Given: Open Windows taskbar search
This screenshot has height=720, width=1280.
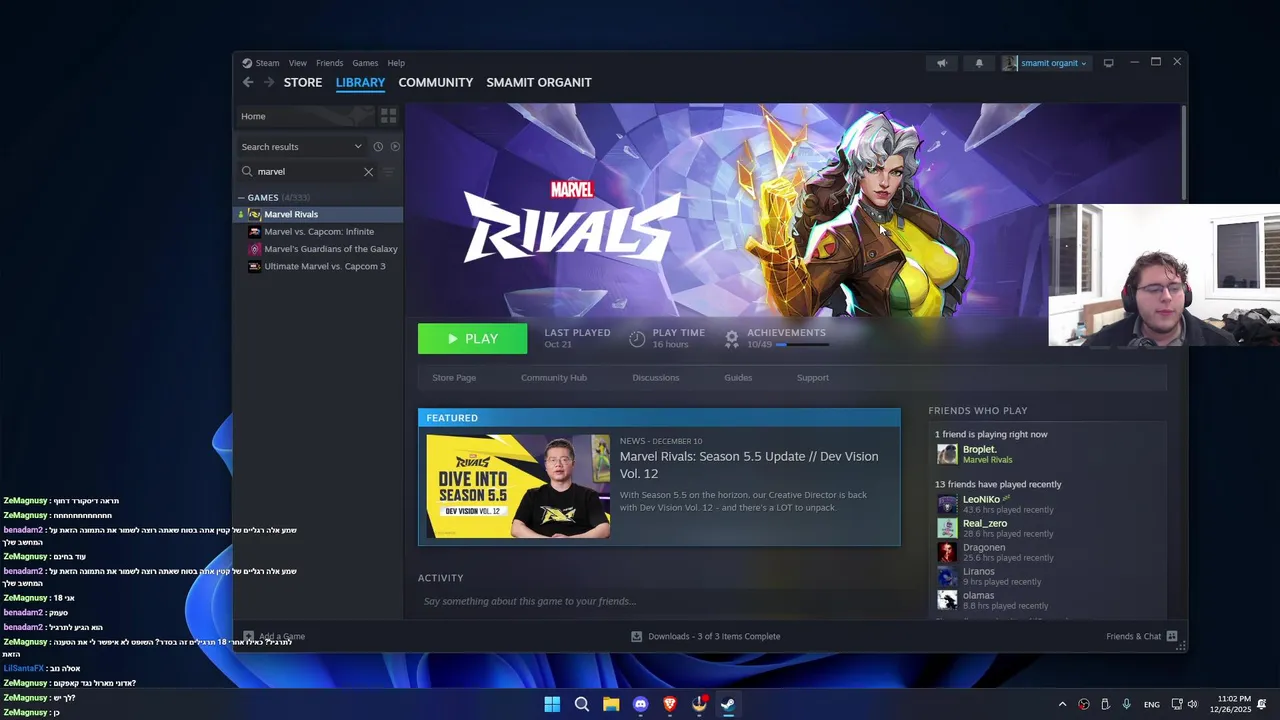Looking at the screenshot, I should tap(581, 704).
